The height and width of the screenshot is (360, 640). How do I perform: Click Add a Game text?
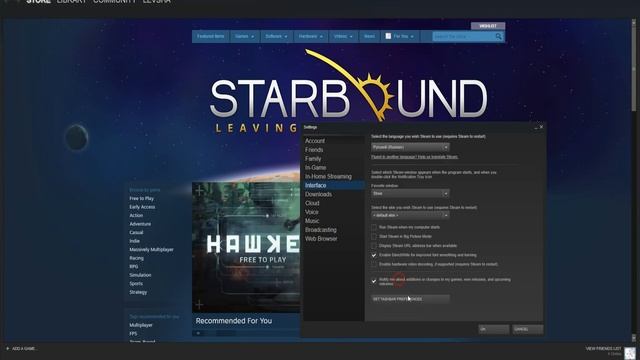point(24,349)
